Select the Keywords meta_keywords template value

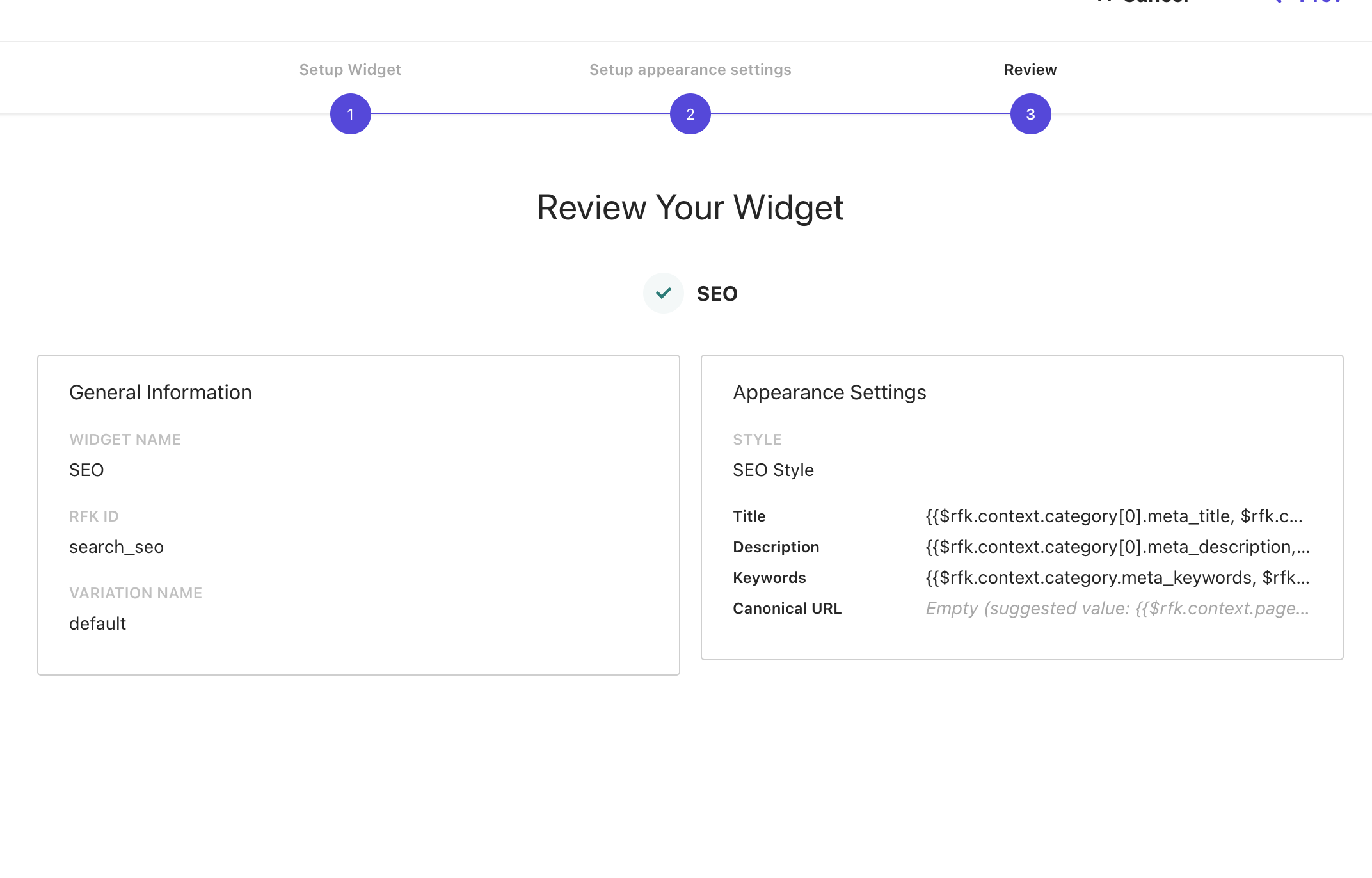click(x=1117, y=578)
